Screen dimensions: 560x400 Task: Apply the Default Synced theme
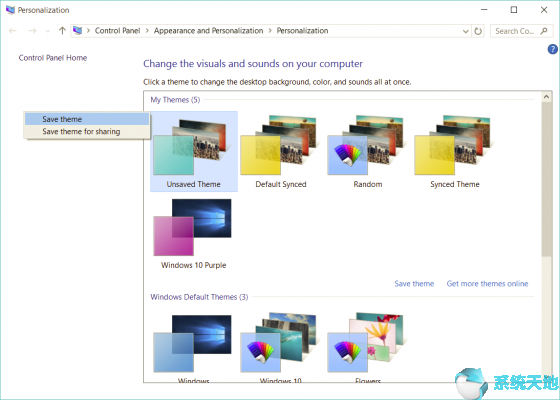tap(281, 151)
